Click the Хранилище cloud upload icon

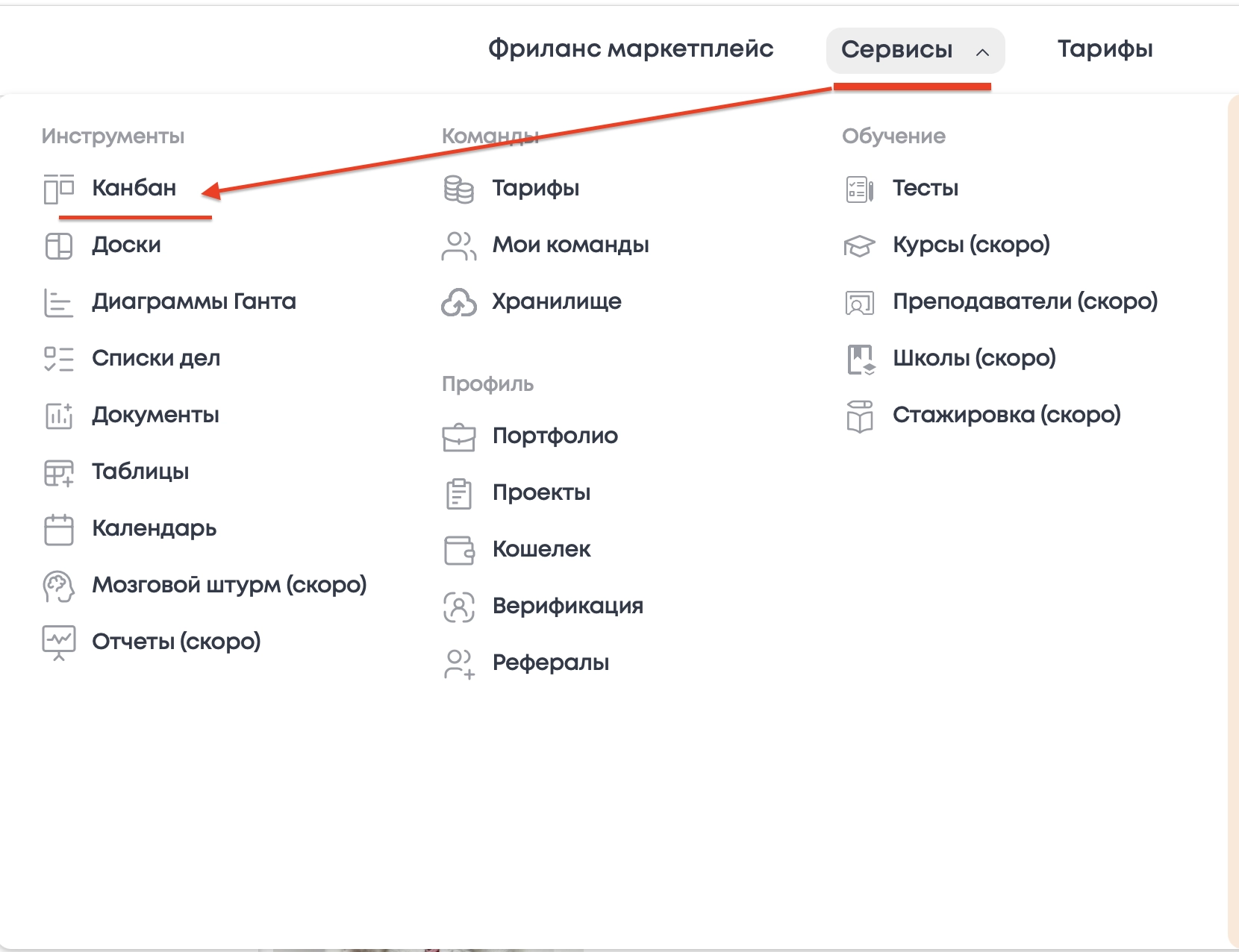[458, 302]
